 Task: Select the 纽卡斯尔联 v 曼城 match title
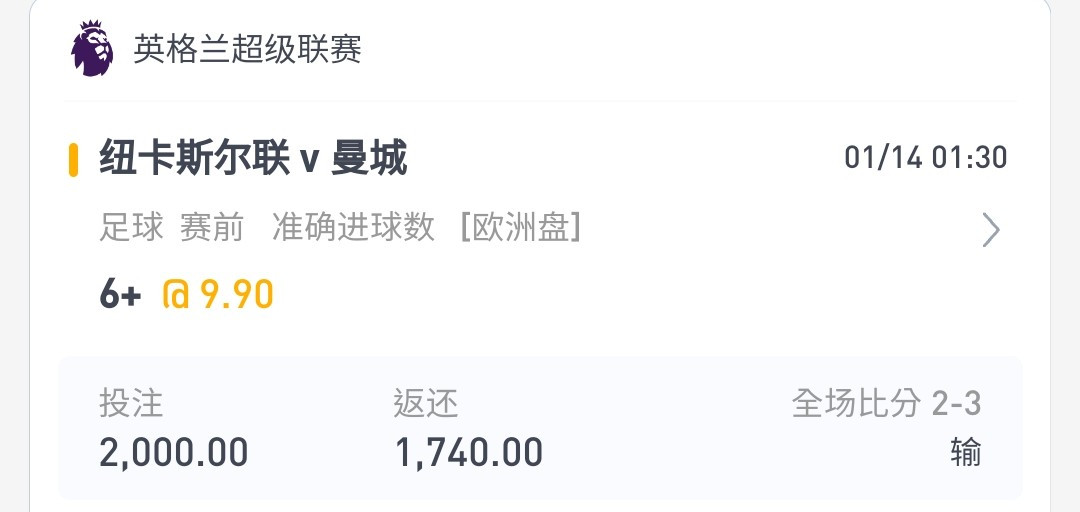click(253, 158)
